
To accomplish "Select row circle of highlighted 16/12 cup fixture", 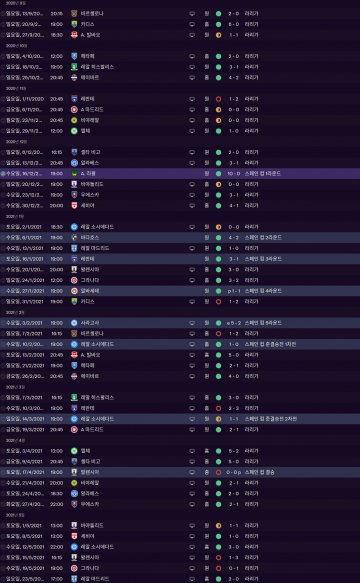I will tap(3, 174).
